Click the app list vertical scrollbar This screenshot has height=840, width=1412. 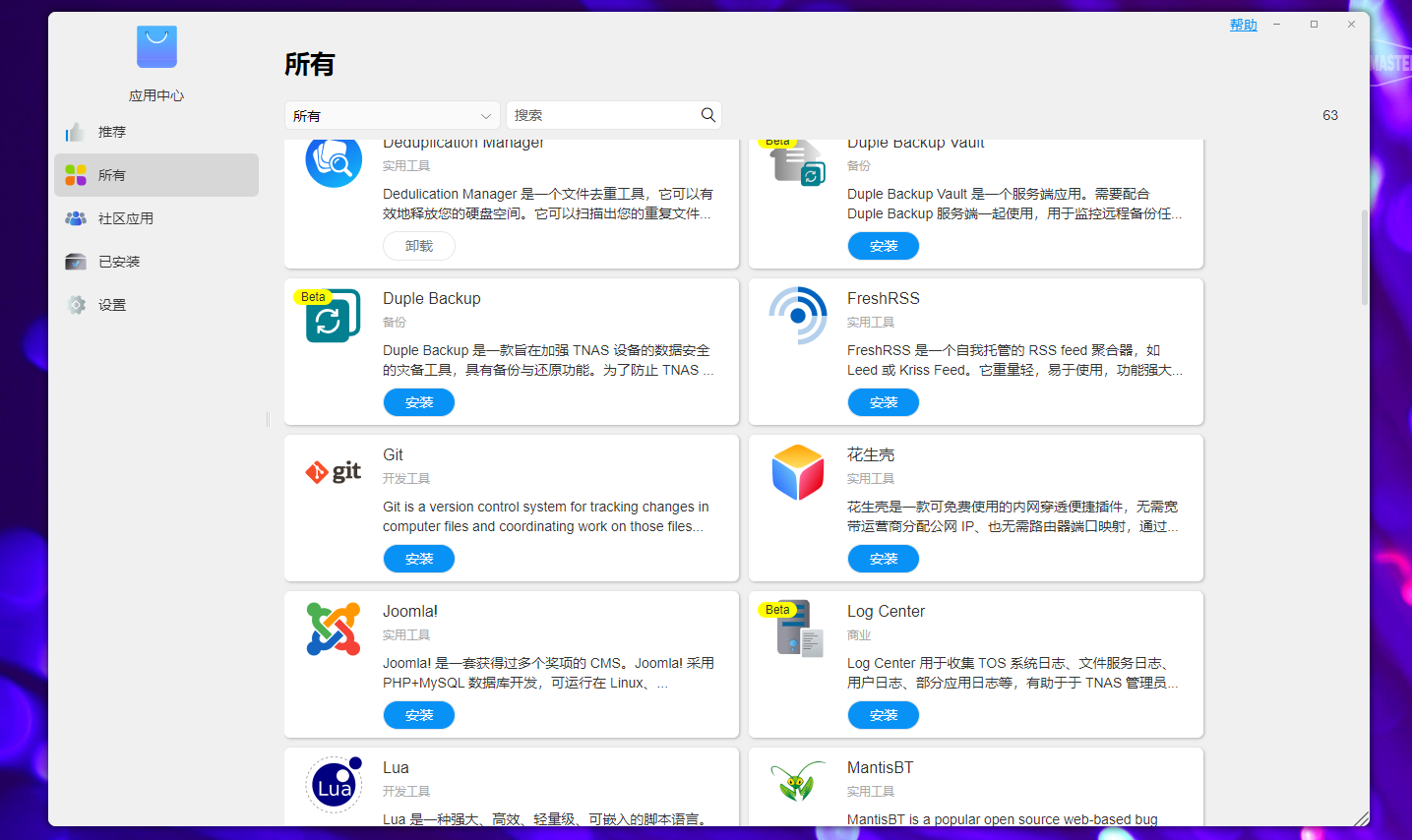click(1364, 257)
